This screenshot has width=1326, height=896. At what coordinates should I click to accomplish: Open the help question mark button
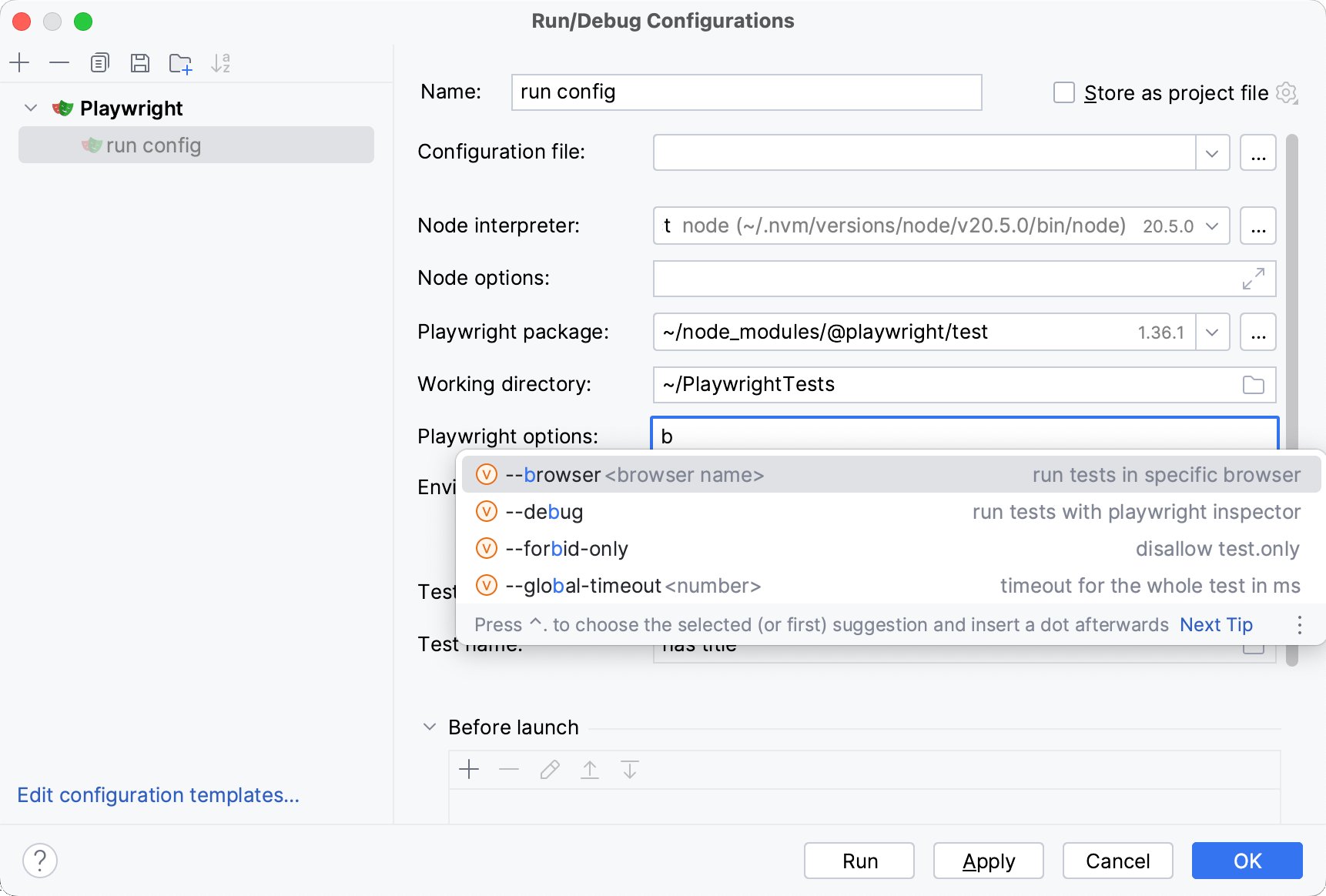pyautogui.click(x=40, y=861)
